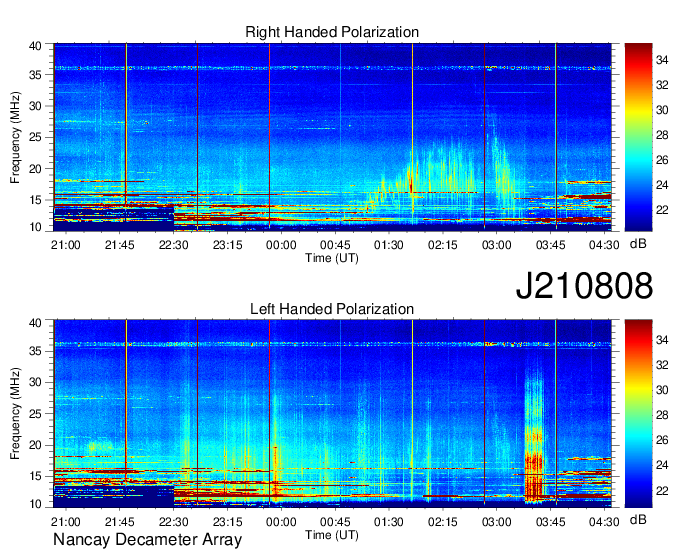The height and width of the screenshot is (552, 680).
Task: Click "40" frequency tick of Right Handed plot
Action: (35, 46)
